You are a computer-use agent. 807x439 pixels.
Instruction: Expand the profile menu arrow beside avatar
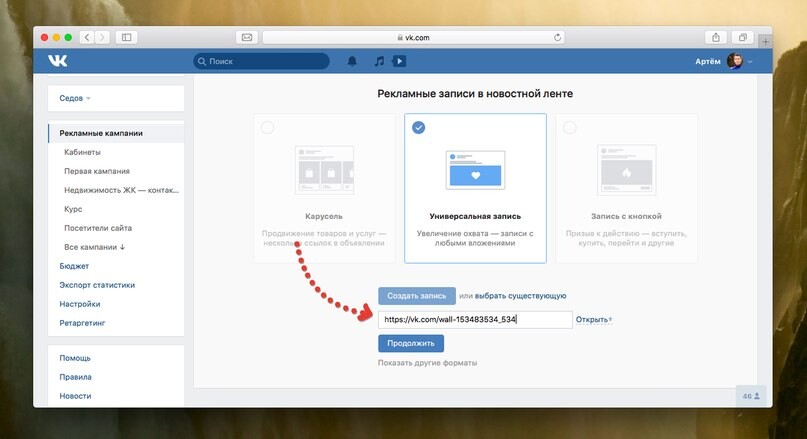(750, 62)
